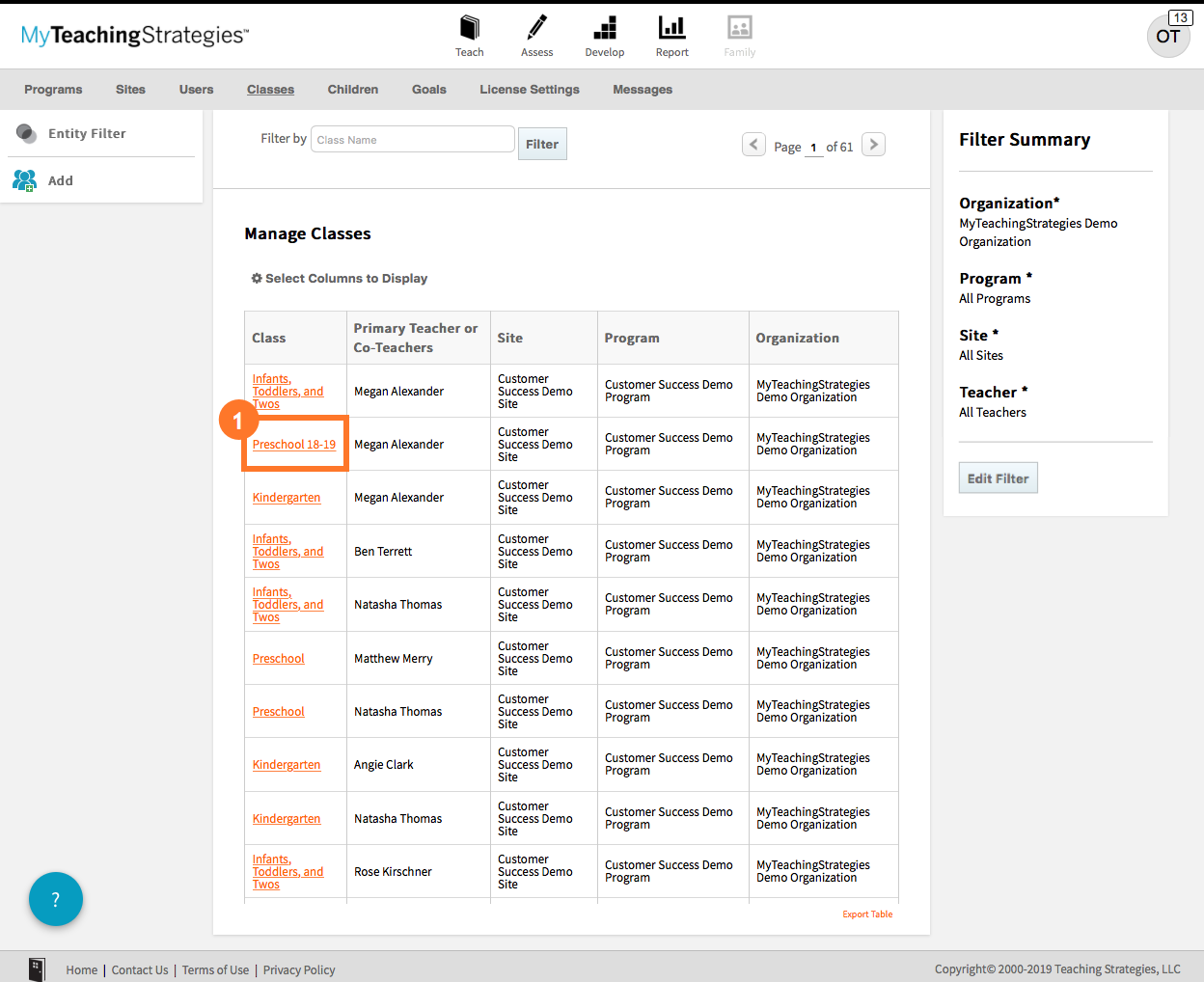The image size is (1204, 982).
Task: Open the Family icon
Action: pos(740,28)
